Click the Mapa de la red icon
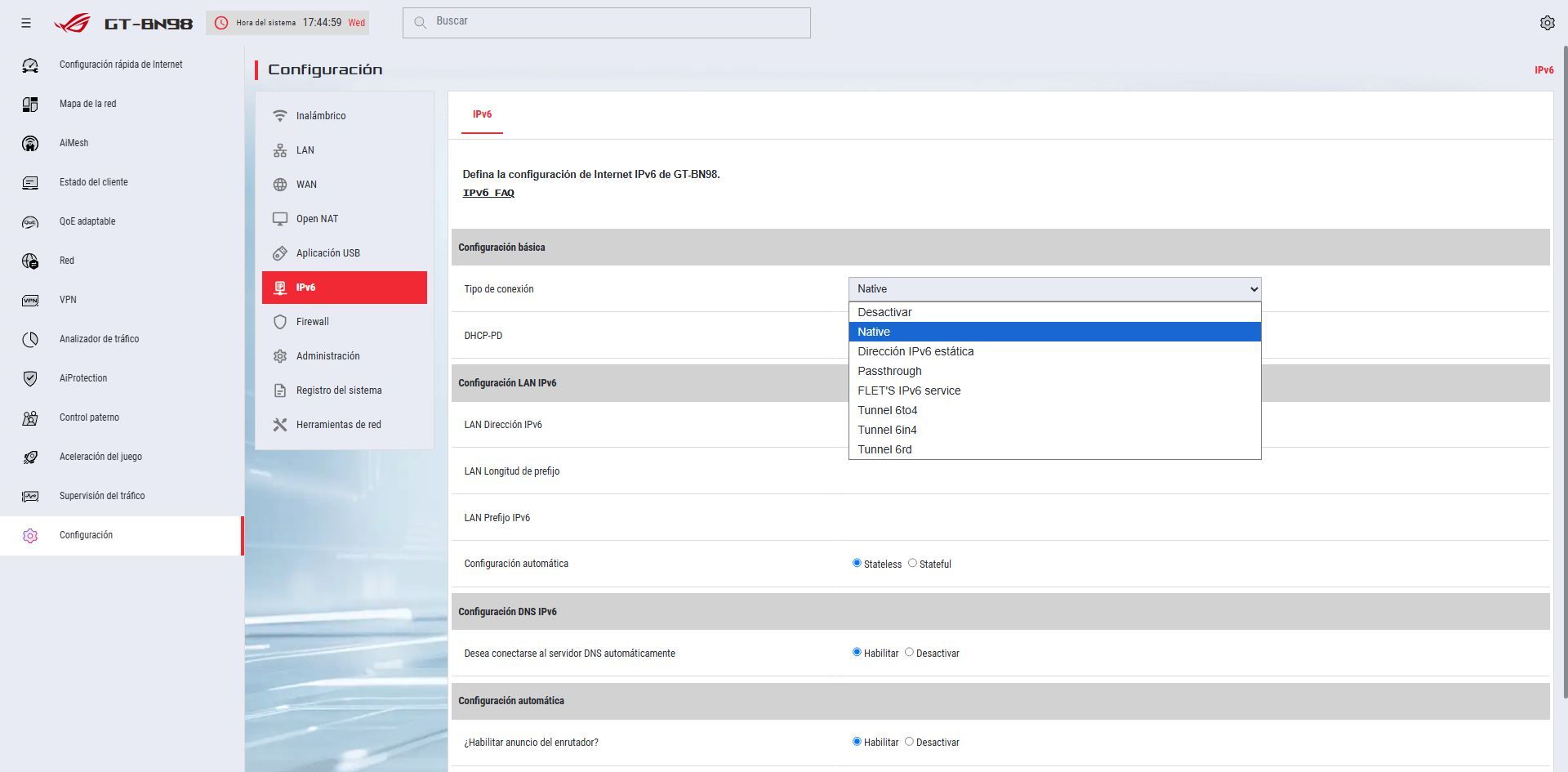 pos(30,104)
